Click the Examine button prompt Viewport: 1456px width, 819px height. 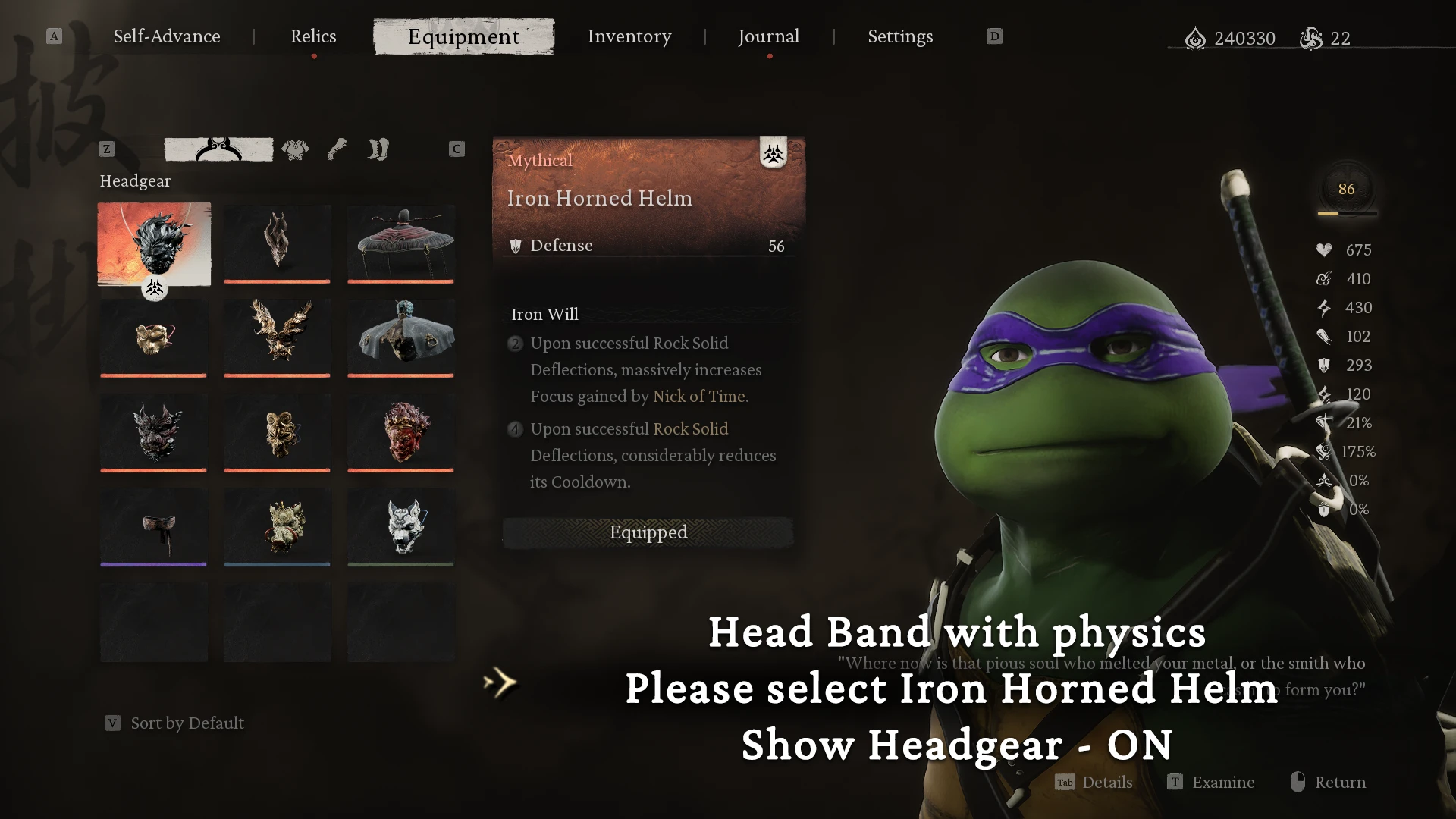coord(1211,782)
